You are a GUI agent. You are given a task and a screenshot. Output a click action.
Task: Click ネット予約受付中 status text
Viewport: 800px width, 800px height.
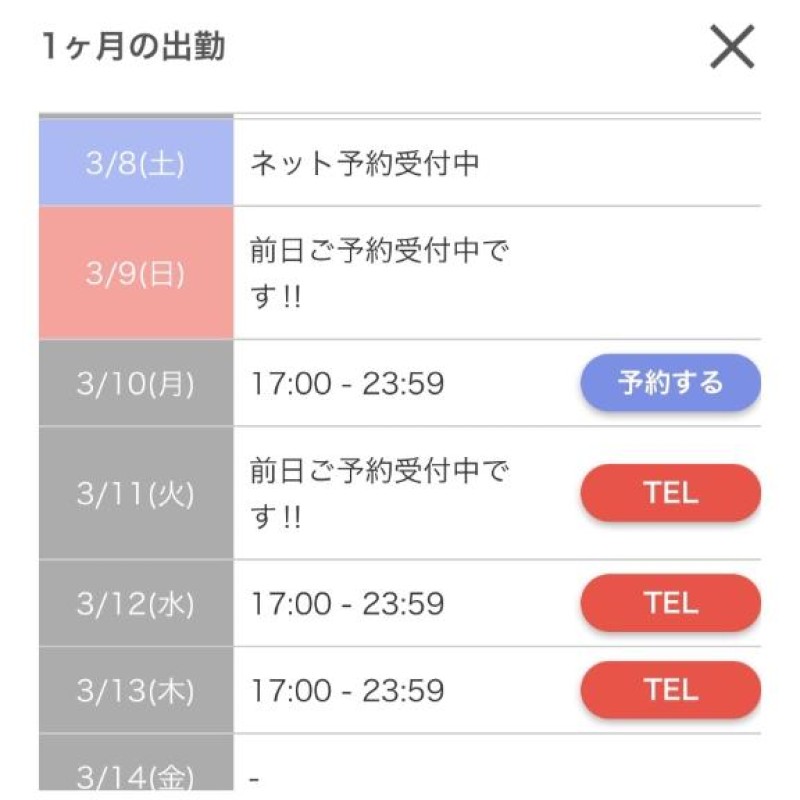[x=365, y=163]
